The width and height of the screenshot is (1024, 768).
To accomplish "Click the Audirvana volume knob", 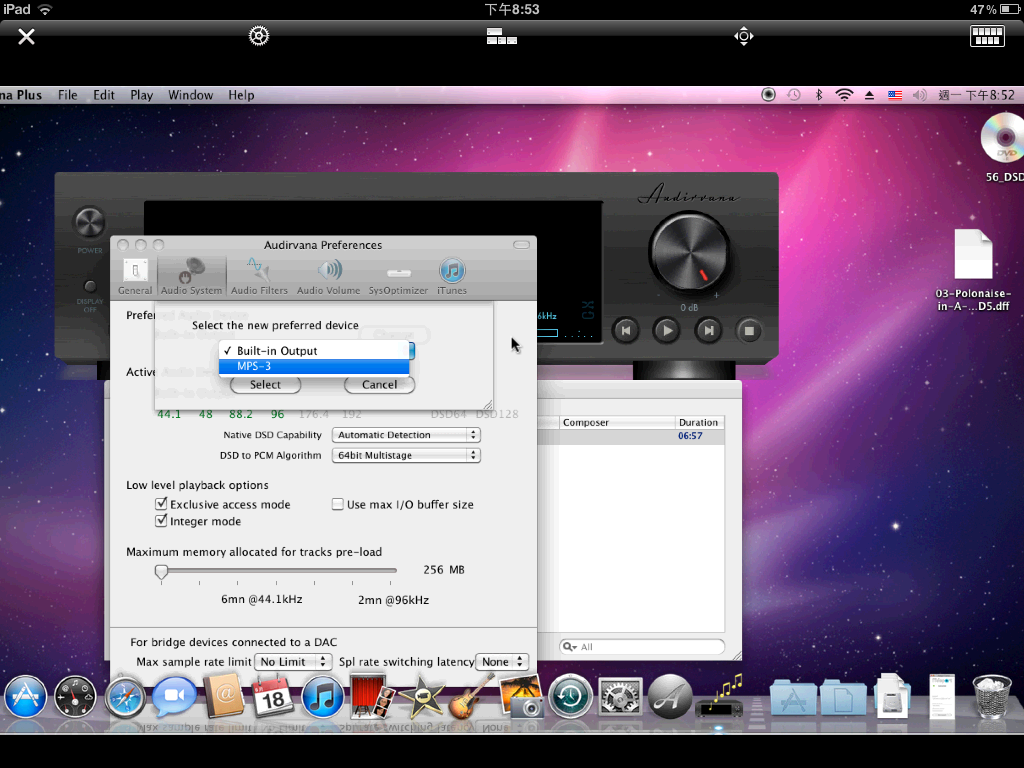I will 688,252.
